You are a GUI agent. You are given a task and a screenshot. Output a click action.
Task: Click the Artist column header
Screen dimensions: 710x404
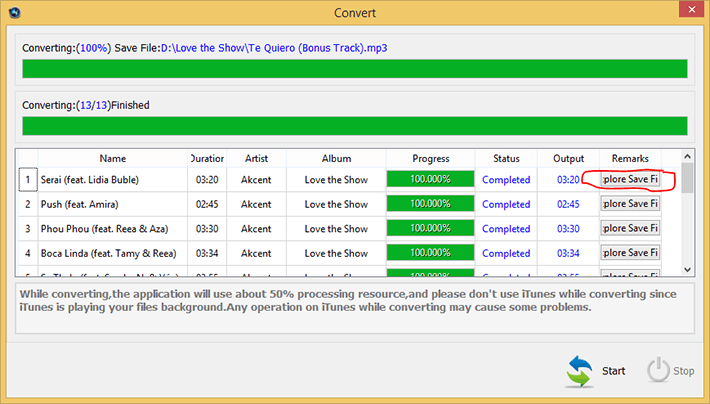point(256,159)
